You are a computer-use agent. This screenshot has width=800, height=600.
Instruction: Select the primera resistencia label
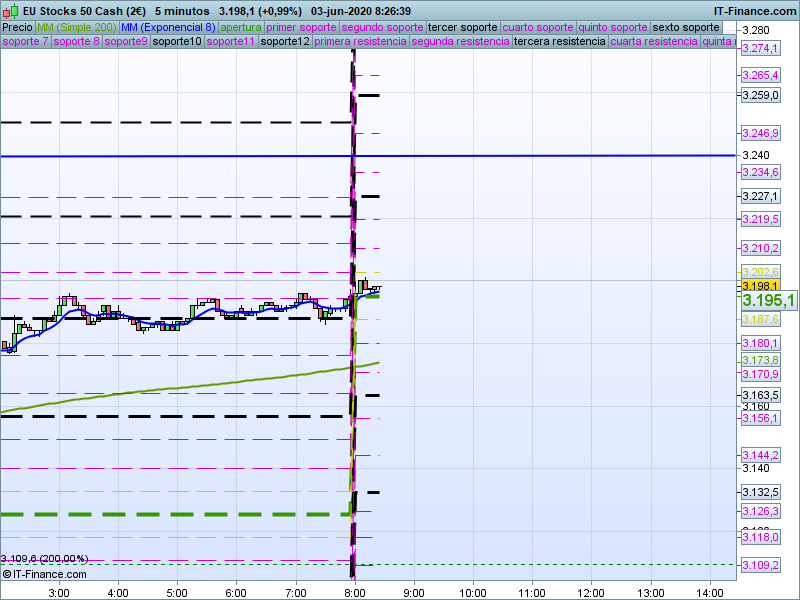[x=360, y=42]
